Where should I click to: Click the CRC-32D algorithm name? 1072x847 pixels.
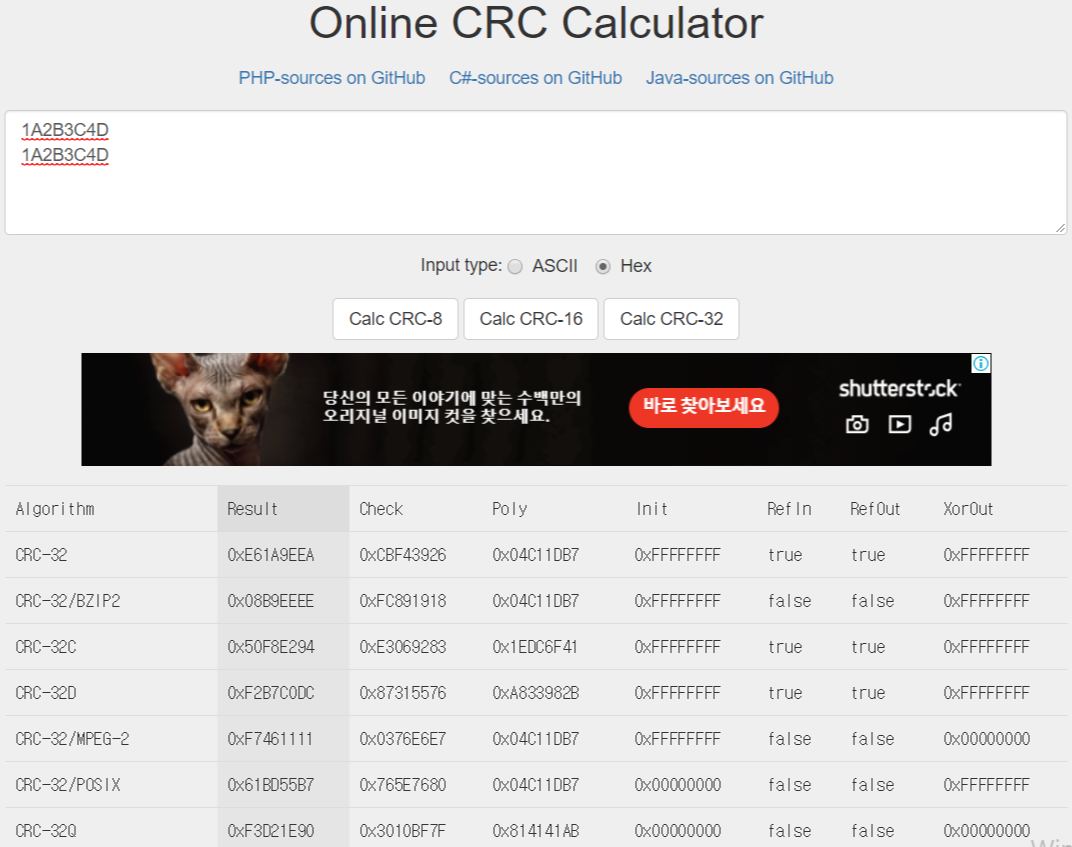pos(46,693)
